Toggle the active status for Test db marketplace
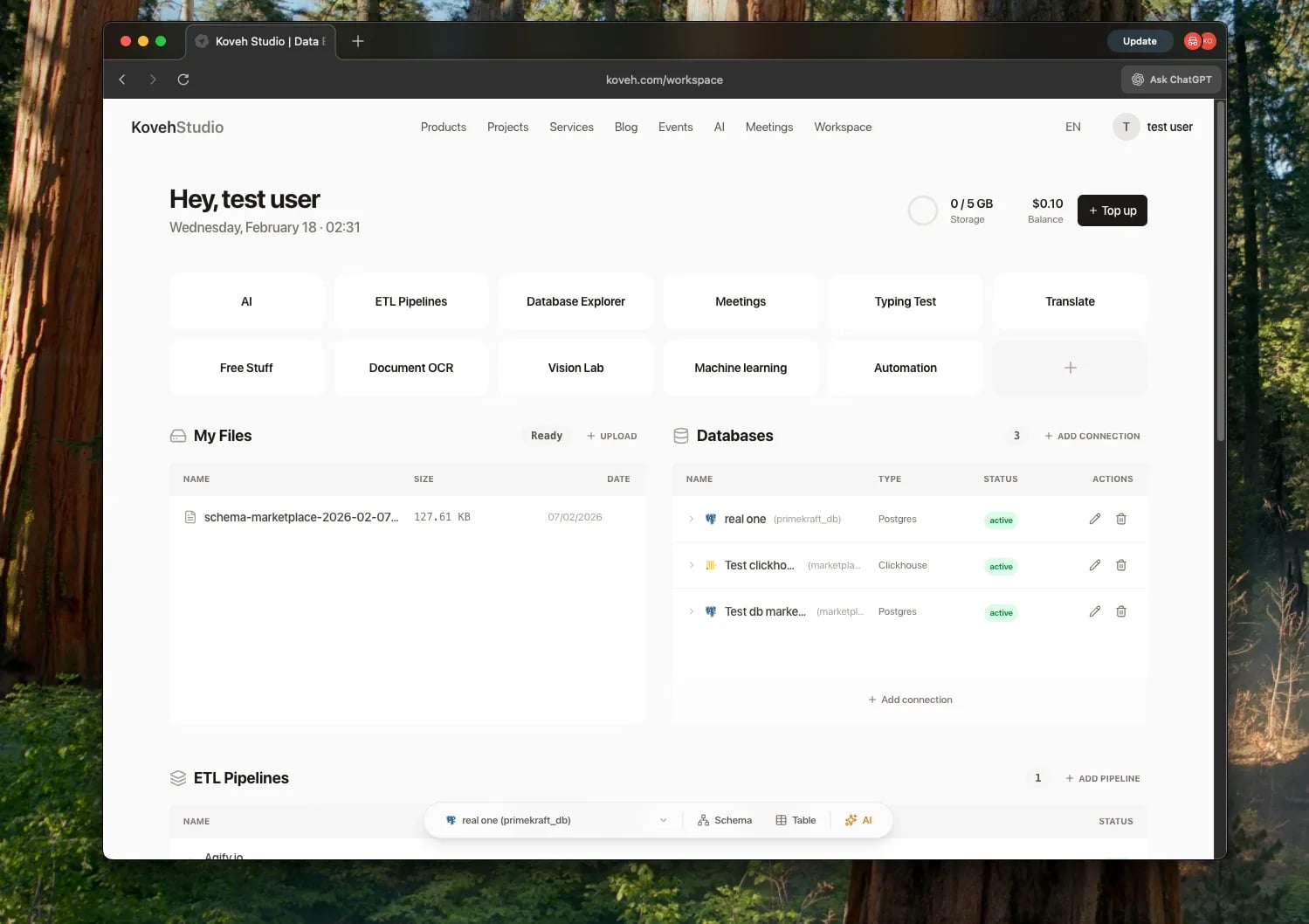This screenshot has height=924, width=1309. click(1000, 612)
